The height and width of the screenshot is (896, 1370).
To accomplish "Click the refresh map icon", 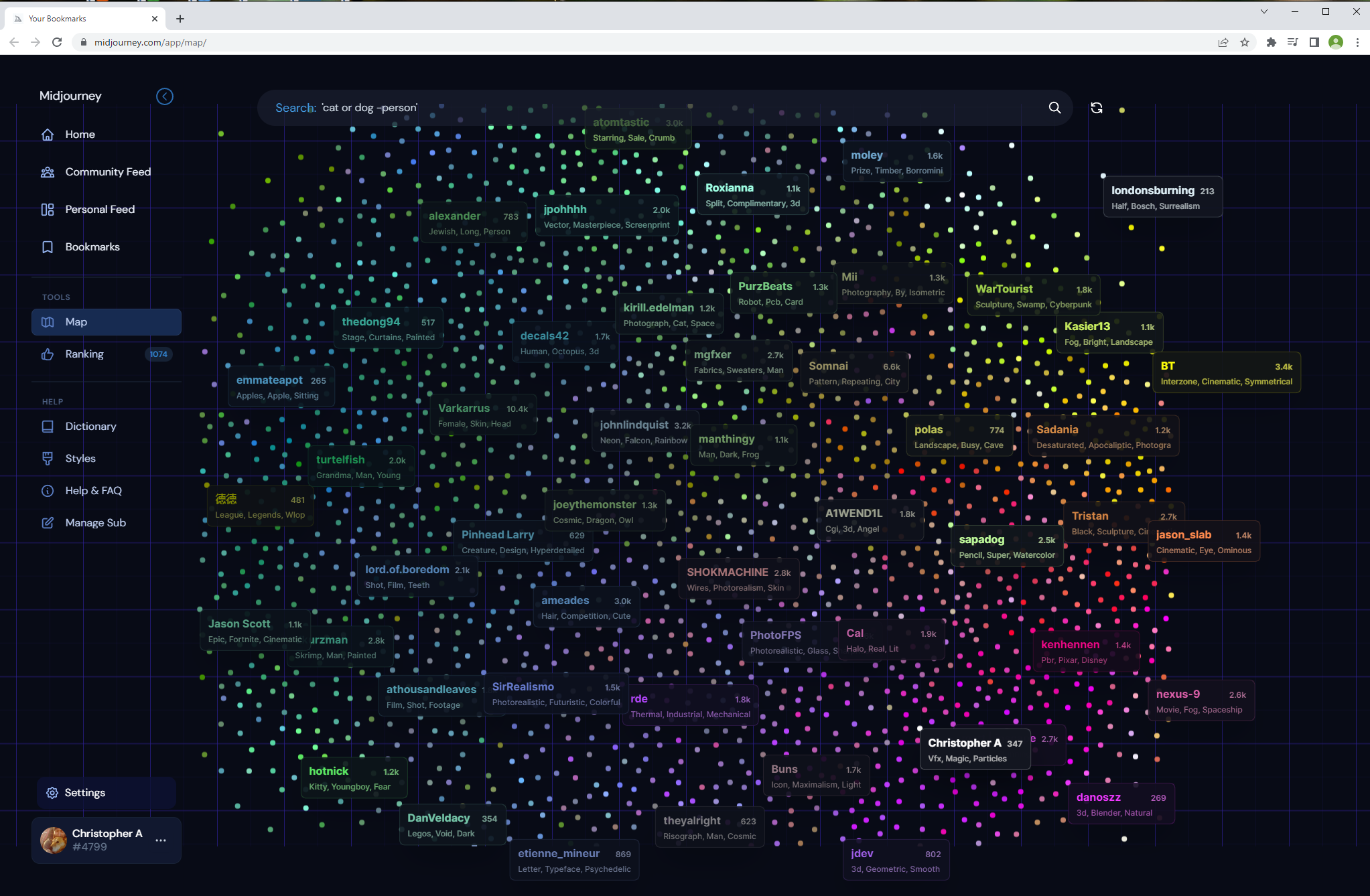I will 1097,108.
